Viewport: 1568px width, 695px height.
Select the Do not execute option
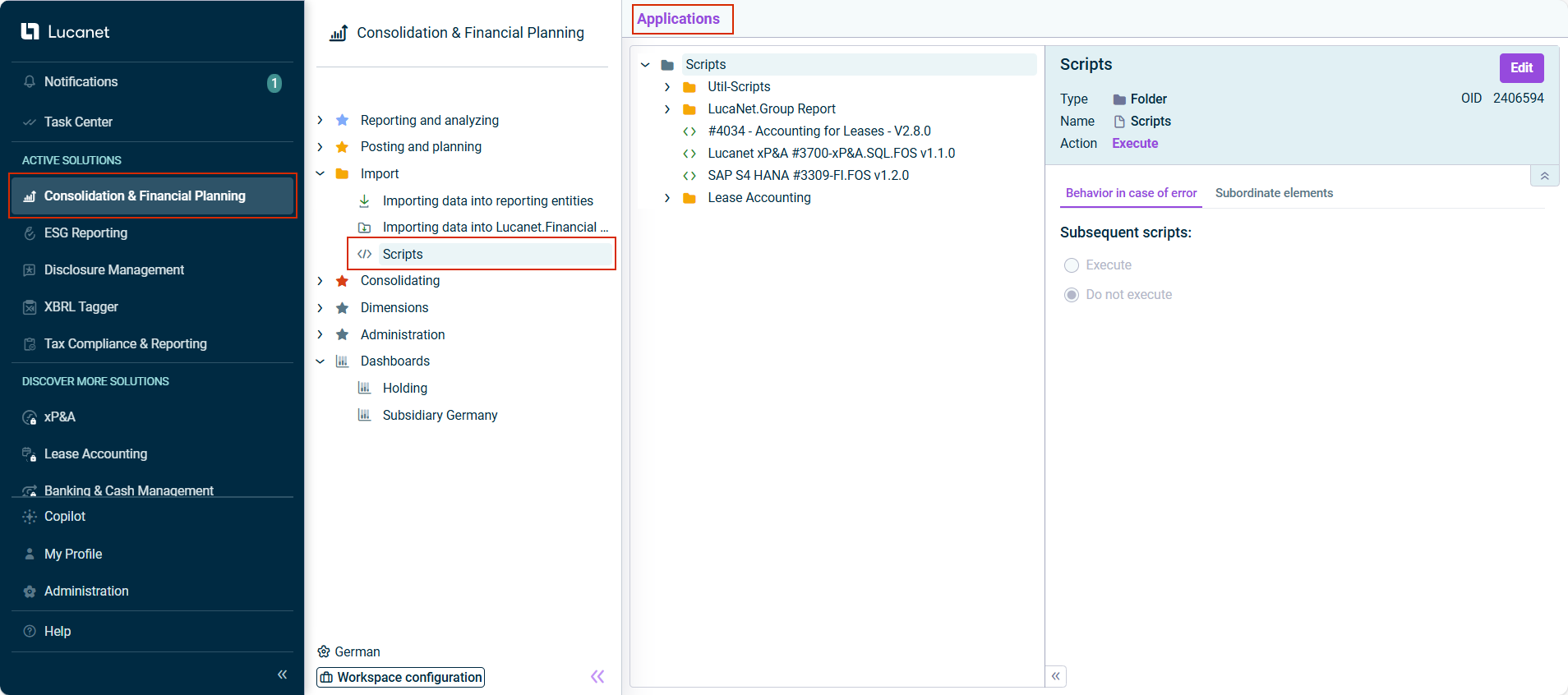[1072, 295]
